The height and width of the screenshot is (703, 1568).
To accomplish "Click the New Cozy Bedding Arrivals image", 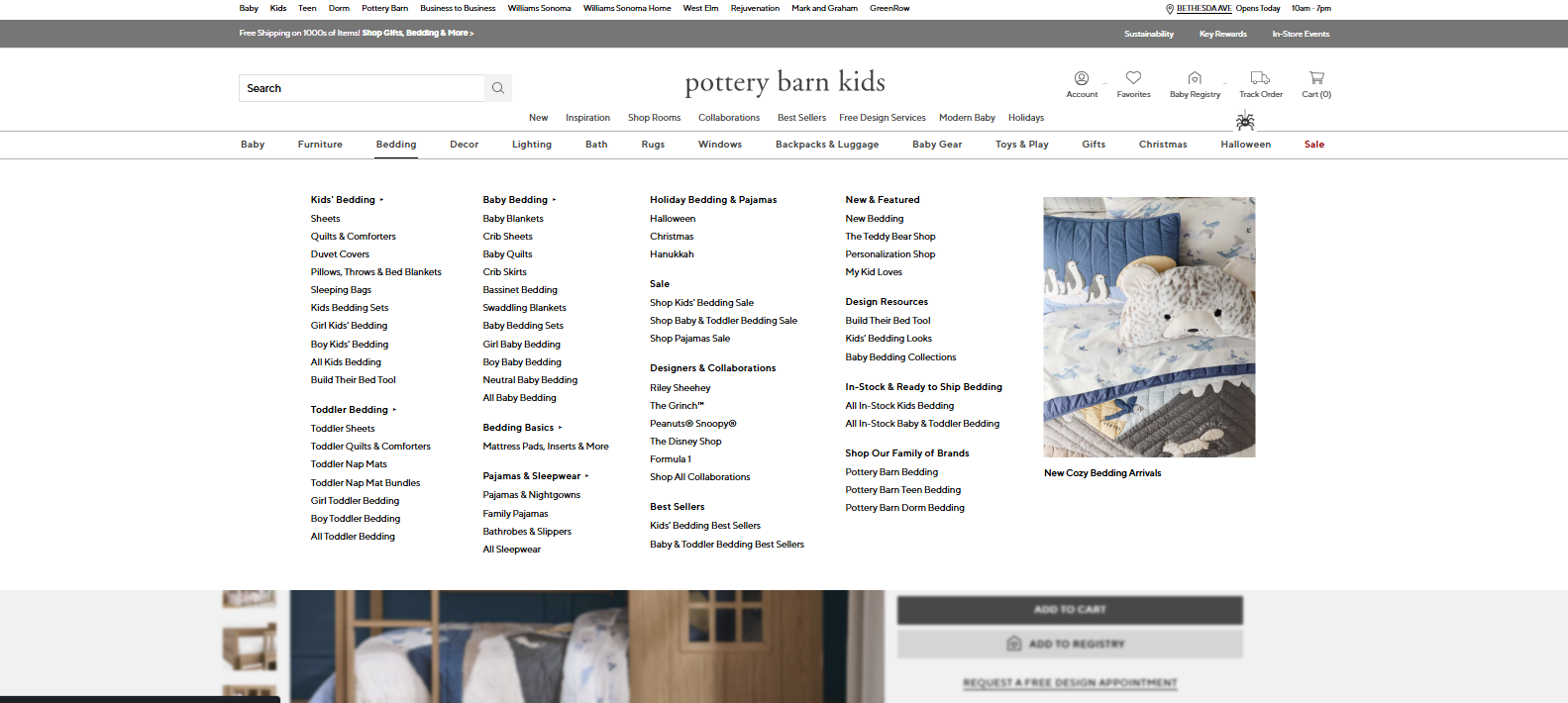I will point(1149,327).
